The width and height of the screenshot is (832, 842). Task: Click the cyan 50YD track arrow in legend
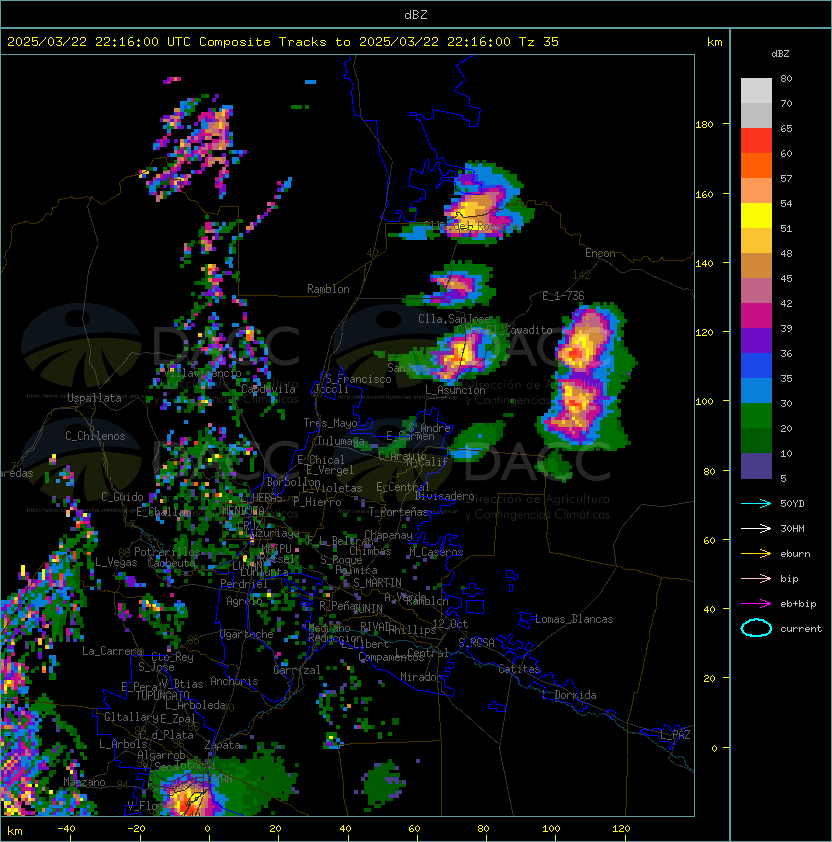(756, 504)
